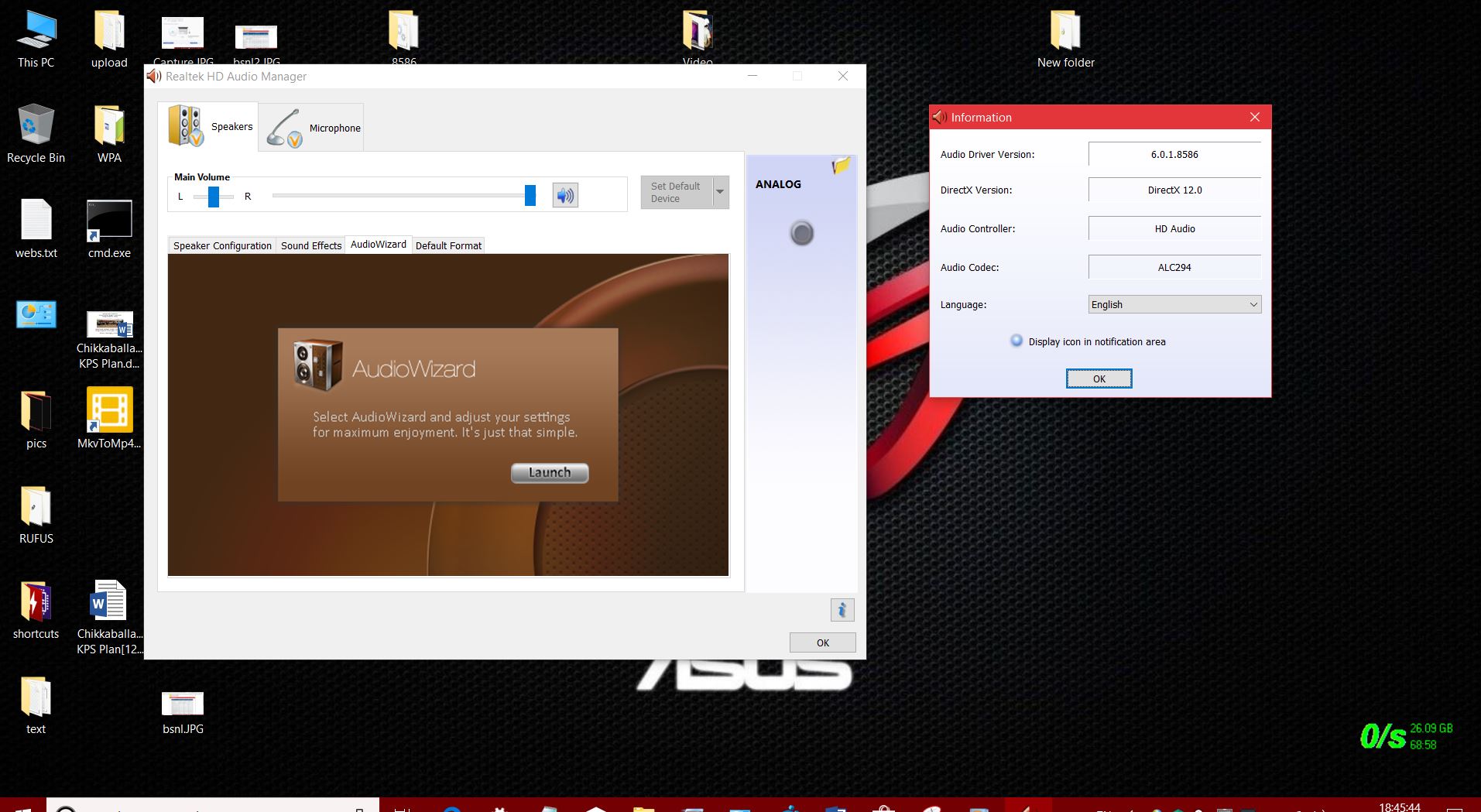Click the L/R balance slider thumb

point(213,197)
